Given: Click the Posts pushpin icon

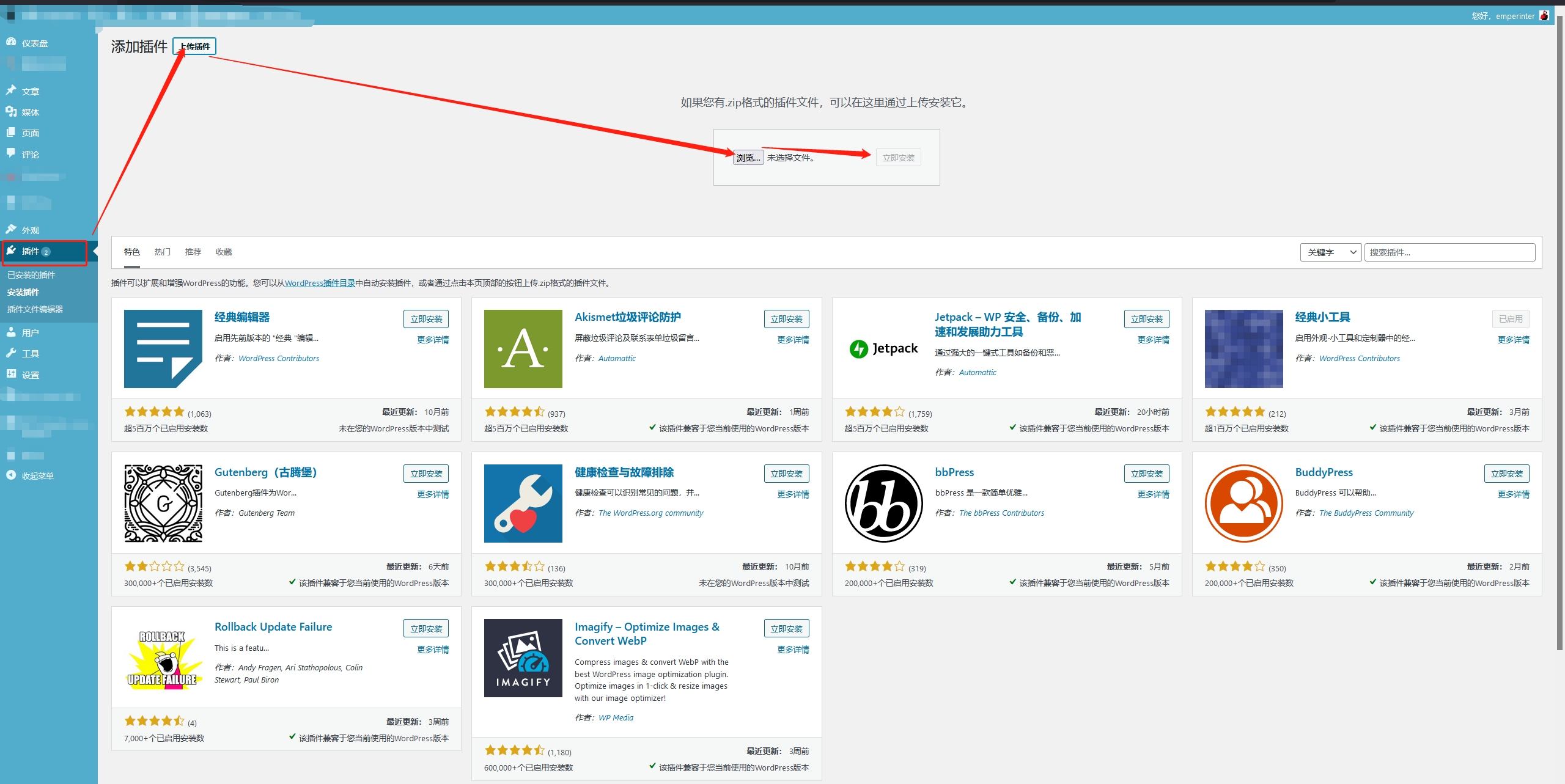Looking at the screenshot, I should tap(11, 90).
